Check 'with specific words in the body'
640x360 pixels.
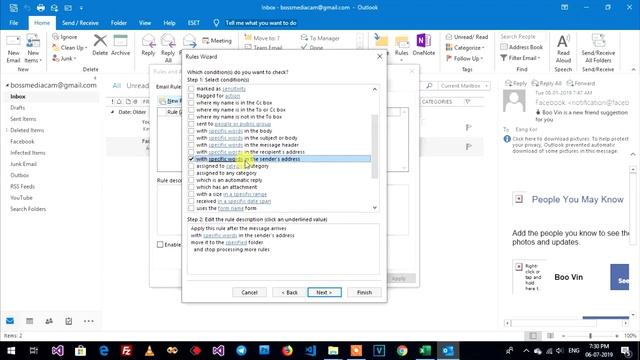click(x=191, y=131)
